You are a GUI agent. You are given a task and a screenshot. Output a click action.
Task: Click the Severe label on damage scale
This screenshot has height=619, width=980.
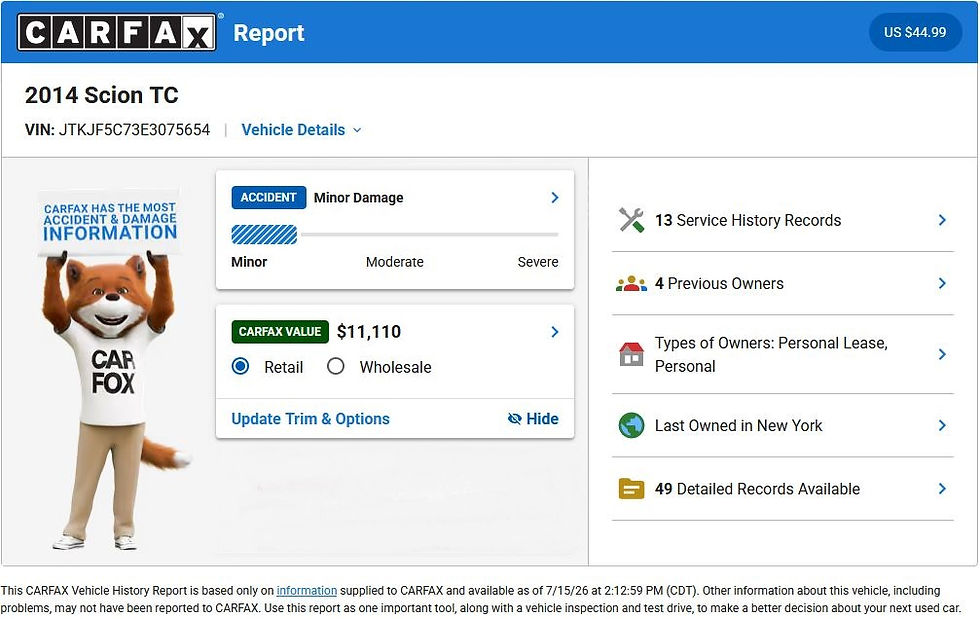click(538, 262)
